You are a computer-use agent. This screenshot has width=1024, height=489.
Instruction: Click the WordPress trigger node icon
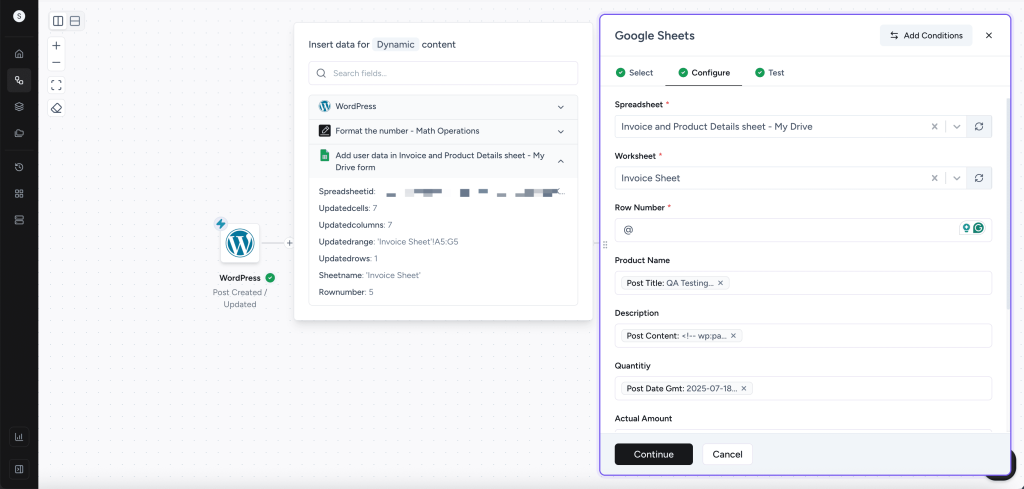240,243
